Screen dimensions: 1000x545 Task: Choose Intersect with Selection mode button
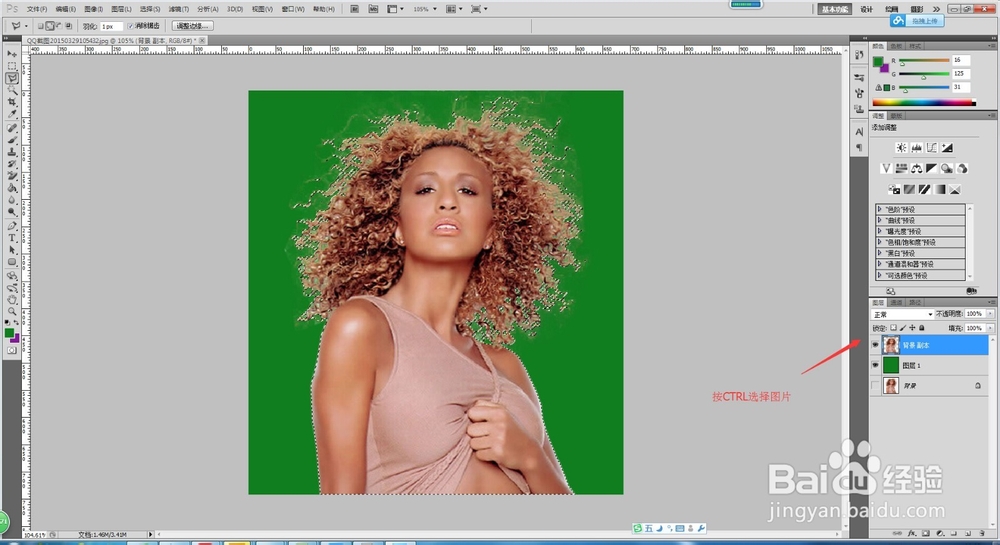pyautogui.click(x=68, y=26)
